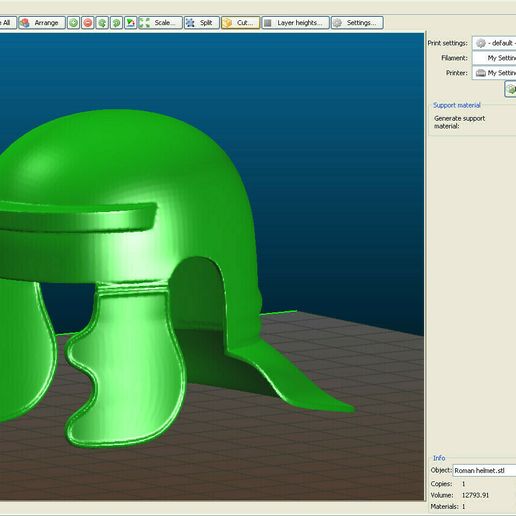Screen dimensions: 516x516
Task: Open the Scale... tool
Action: (160, 23)
